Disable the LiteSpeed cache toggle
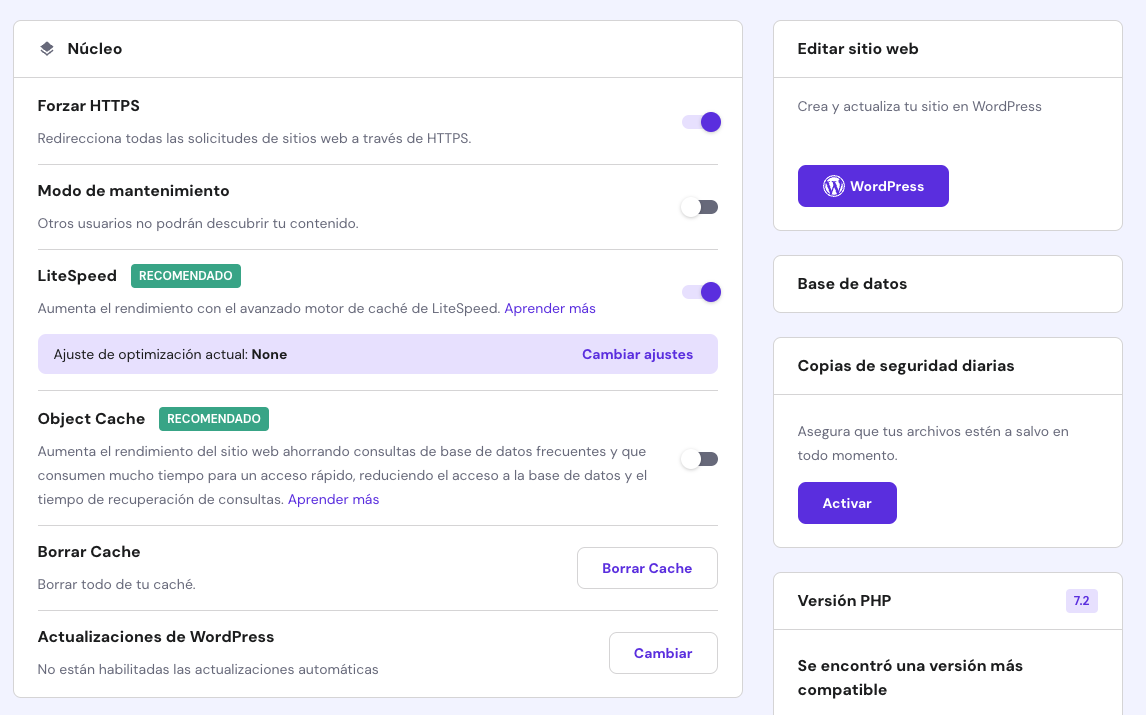 [700, 292]
